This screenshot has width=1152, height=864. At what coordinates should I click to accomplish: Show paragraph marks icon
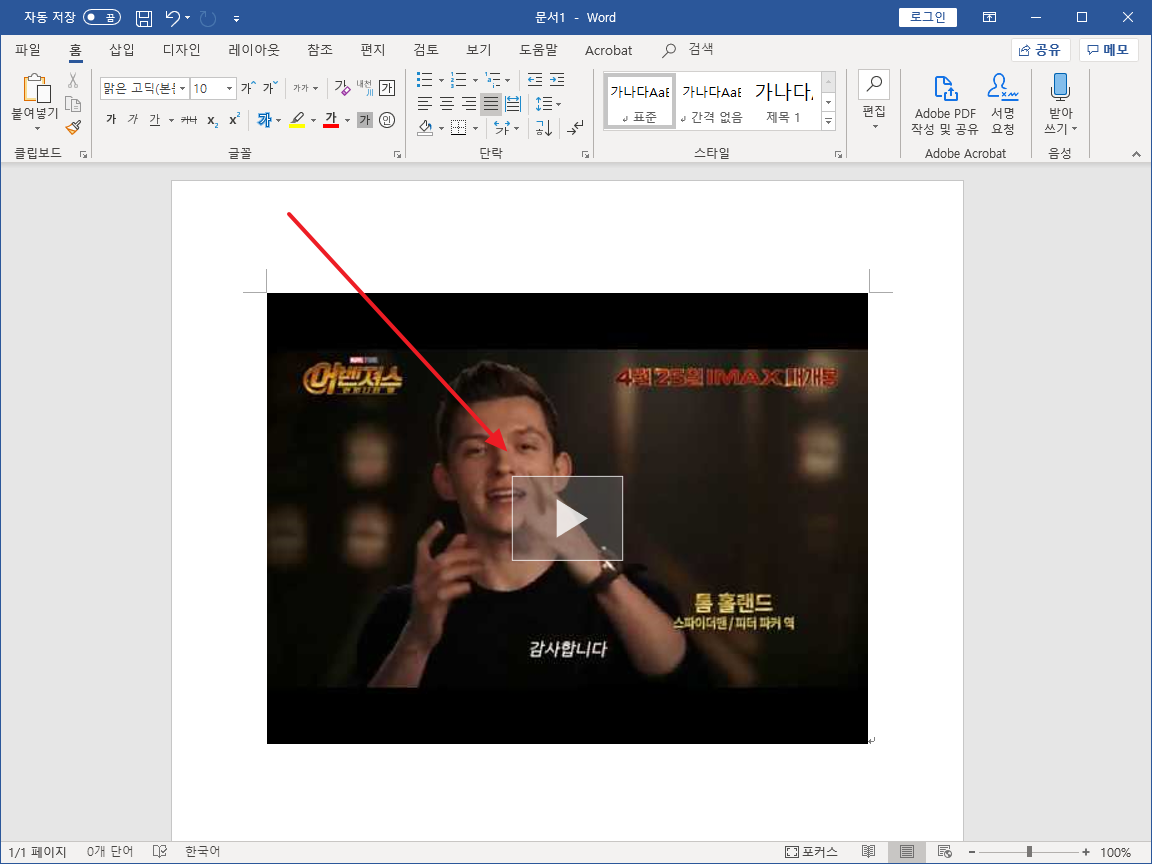pyautogui.click(x=575, y=128)
